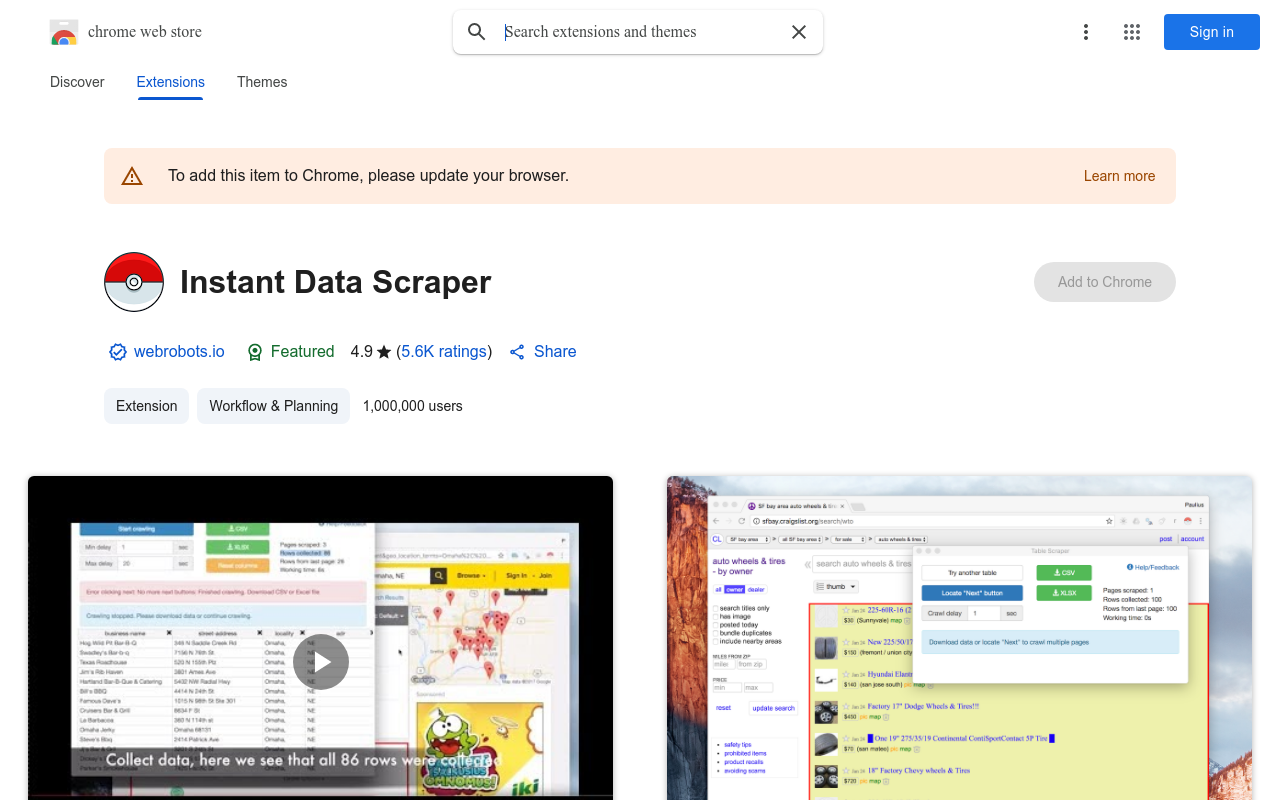This screenshot has height=800, width=1280.
Task: Open the Workflow & Planning category chip
Action: [x=274, y=406]
